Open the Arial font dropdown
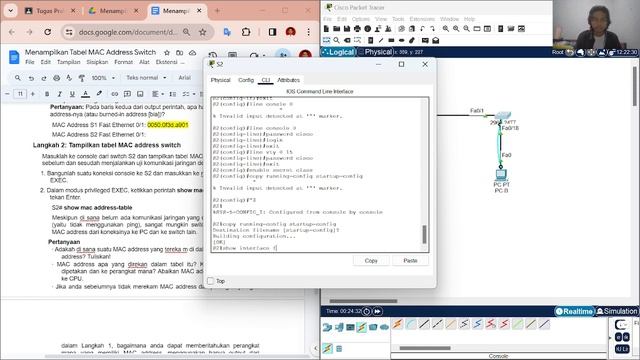 click(x=186, y=78)
